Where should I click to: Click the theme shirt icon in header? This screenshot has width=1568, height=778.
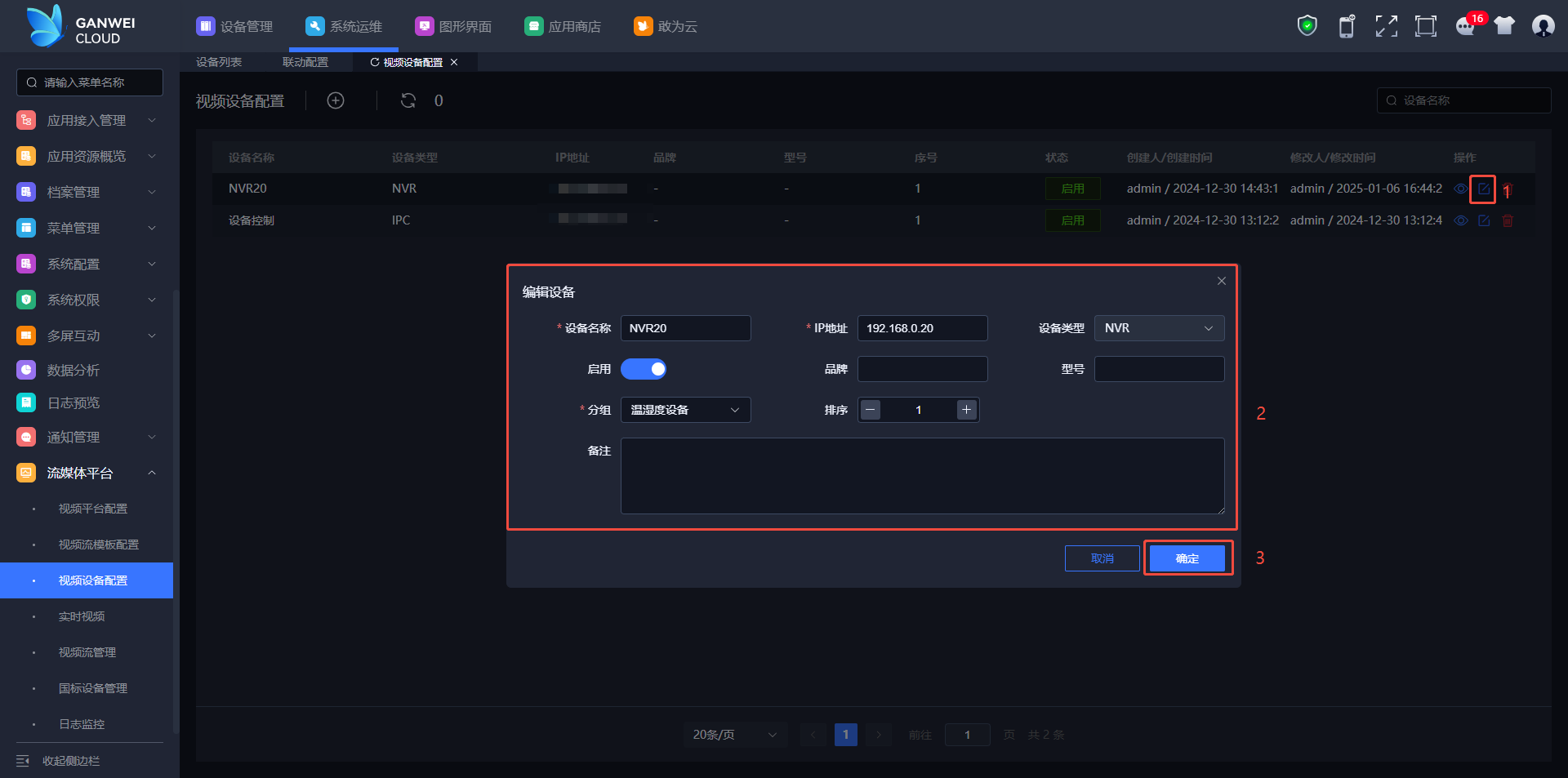(1504, 26)
